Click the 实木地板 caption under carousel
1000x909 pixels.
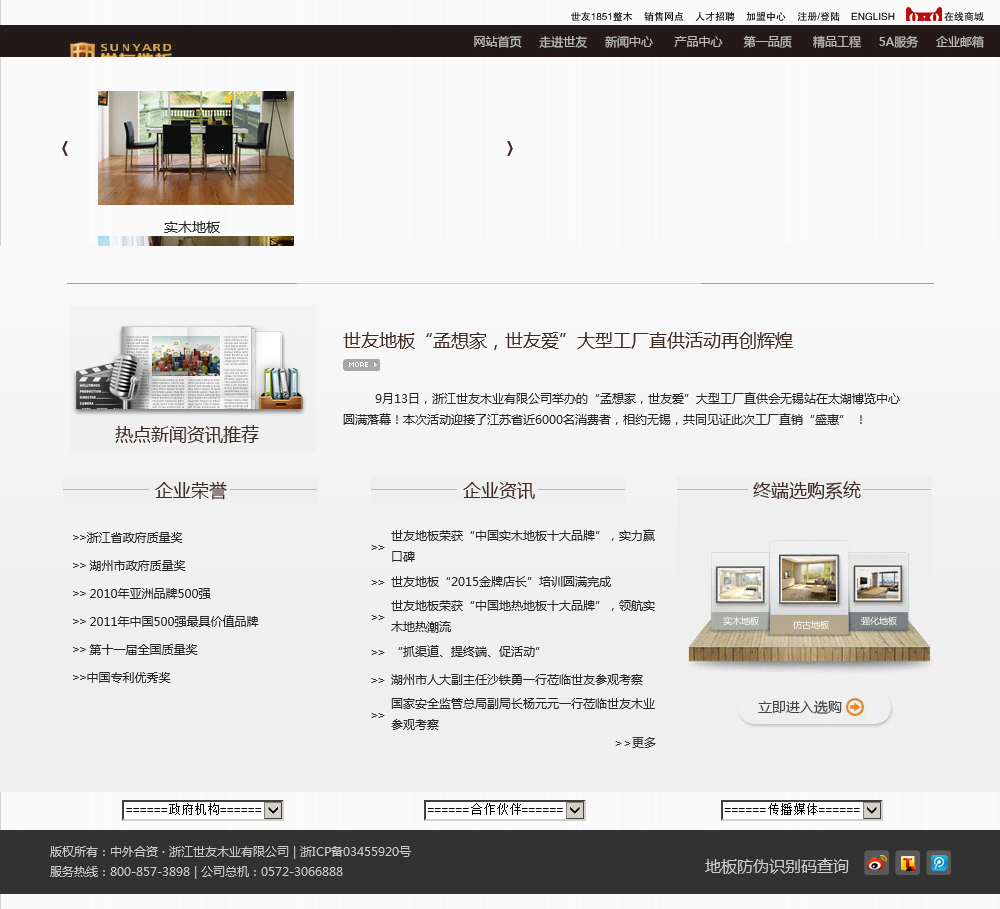pos(192,227)
